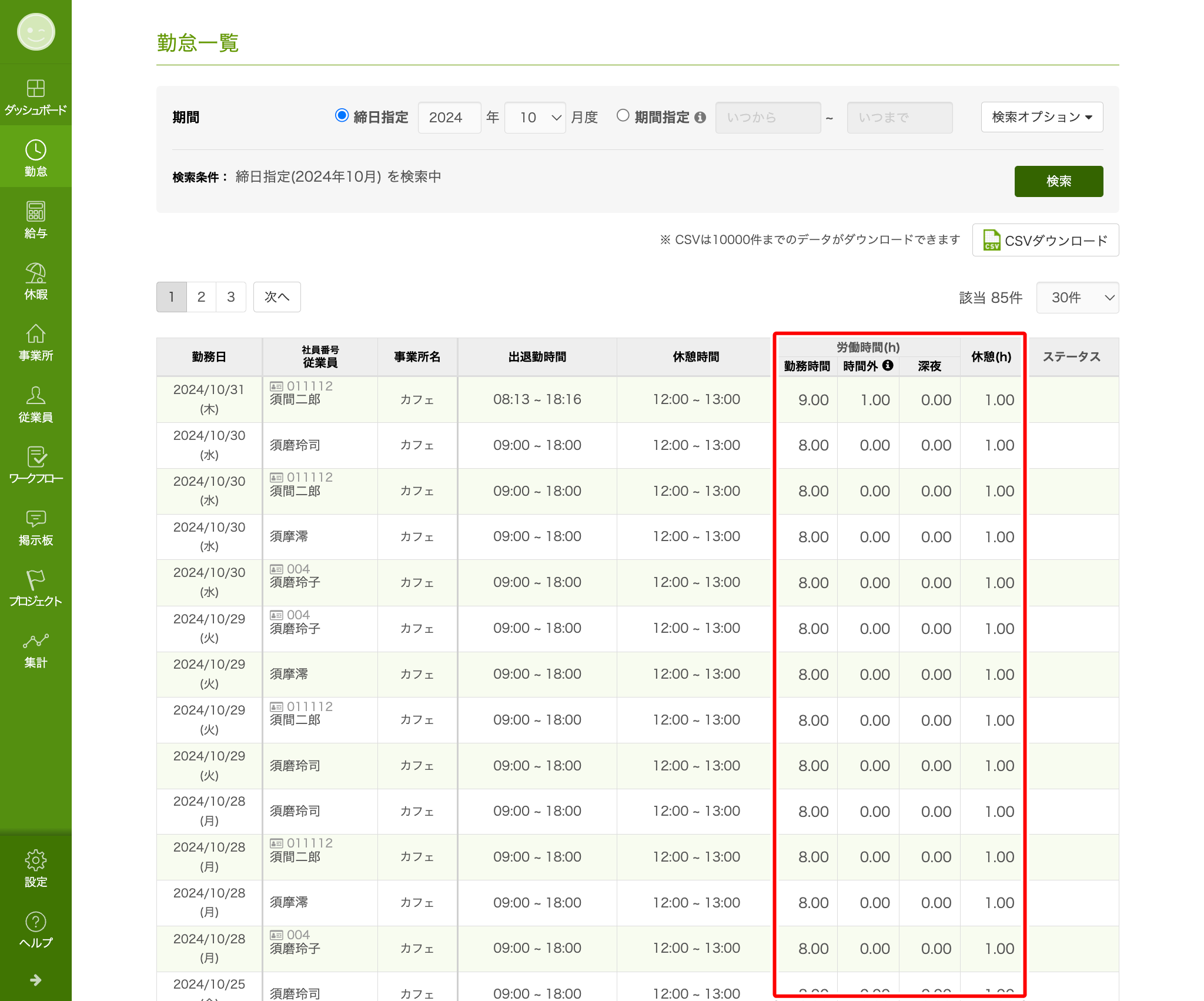The image size is (1204, 1001).
Task: Click info icon beside 時間外 header
Action: [x=888, y=365]
